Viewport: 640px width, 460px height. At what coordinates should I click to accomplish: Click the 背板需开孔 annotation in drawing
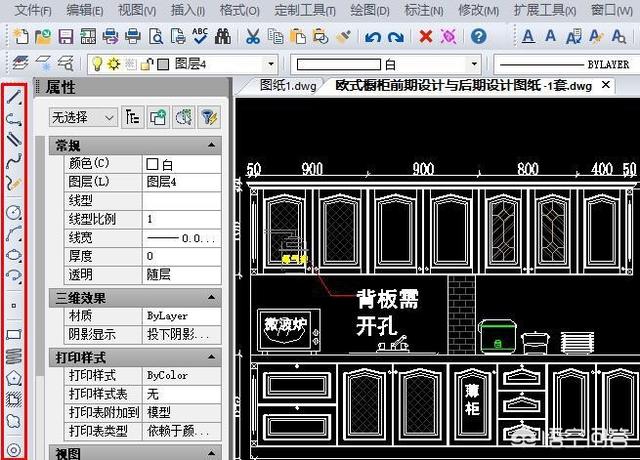[x=387, y=312]
